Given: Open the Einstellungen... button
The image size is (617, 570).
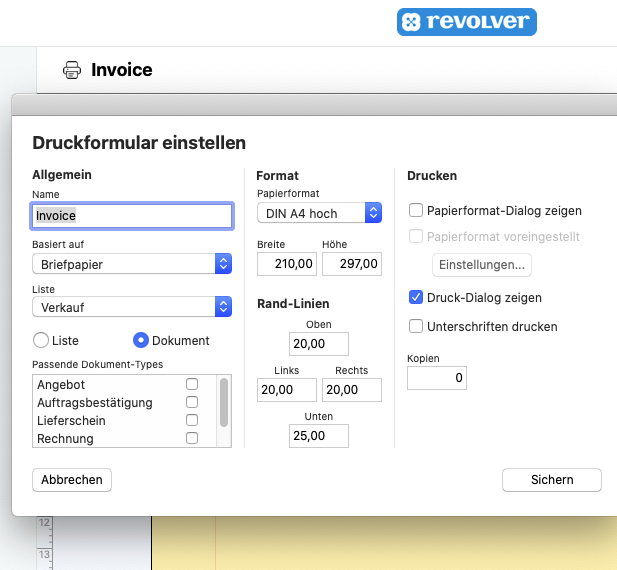Looking at the screenshot, I should tap(482, 265).
